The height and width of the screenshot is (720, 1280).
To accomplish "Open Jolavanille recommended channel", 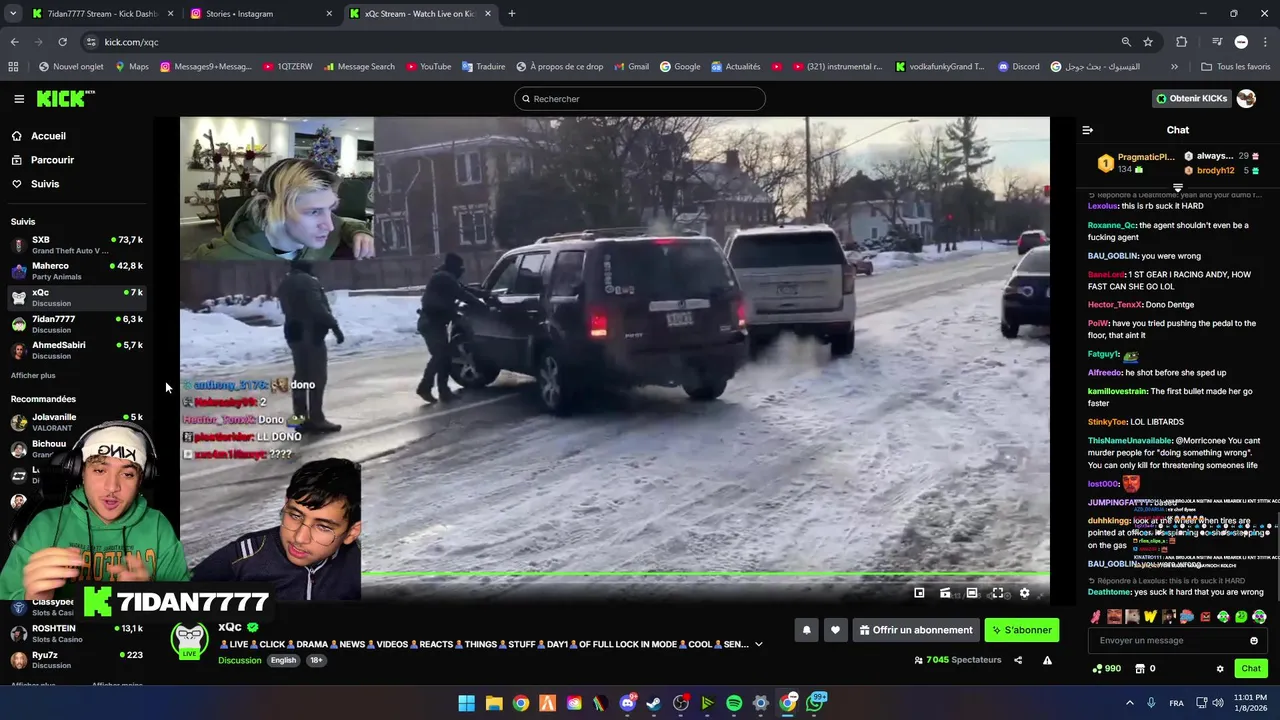I will [77, 422].
